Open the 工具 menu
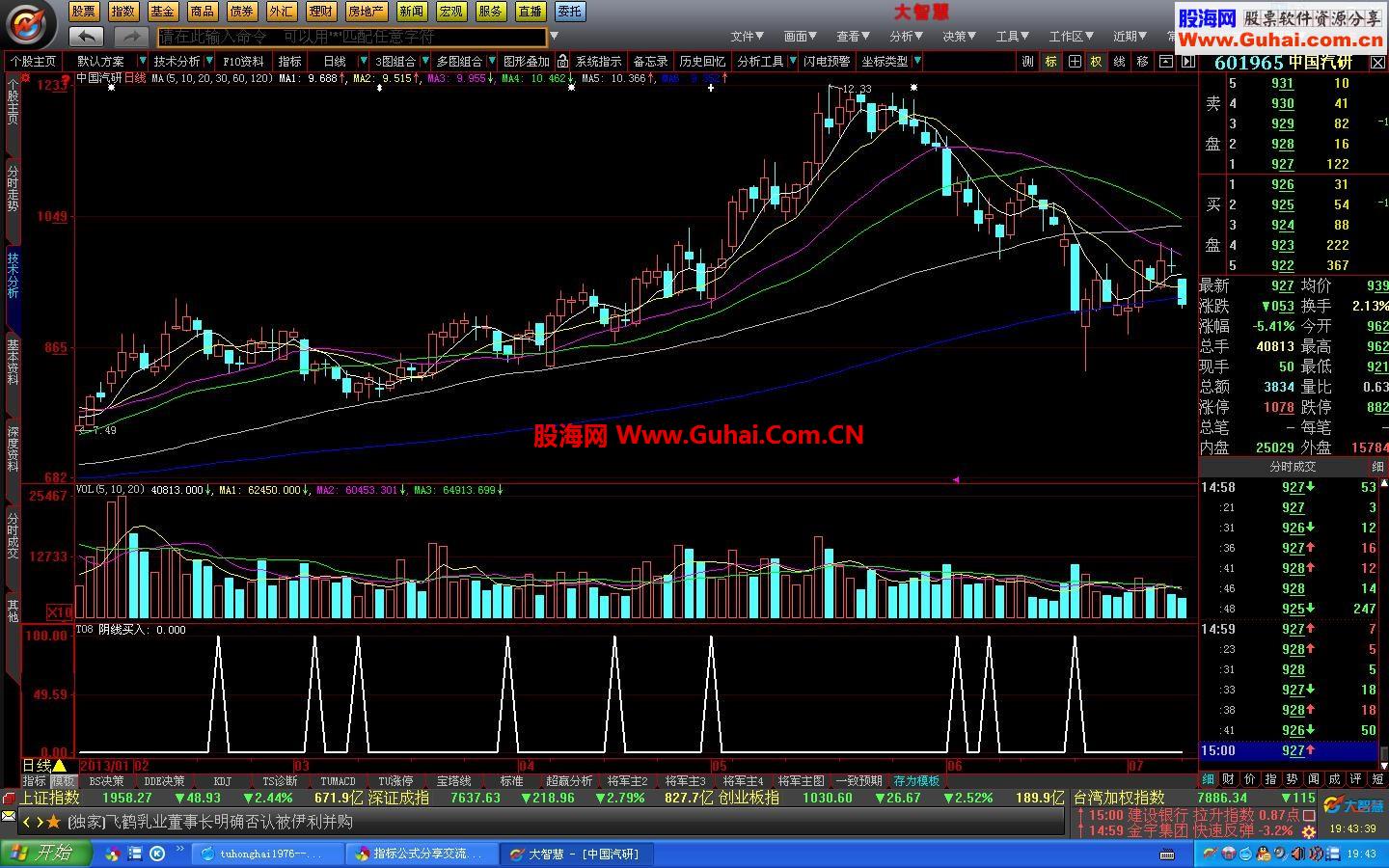Viewport: 1389px width, 868px height. click(1013, 37)
